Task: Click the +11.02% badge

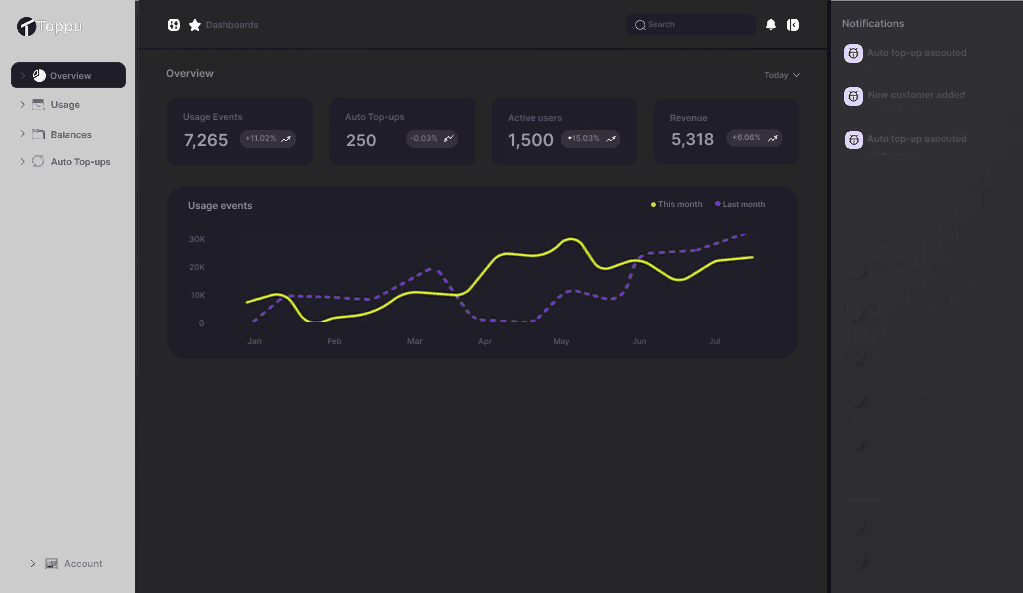Action: [268, 138]
